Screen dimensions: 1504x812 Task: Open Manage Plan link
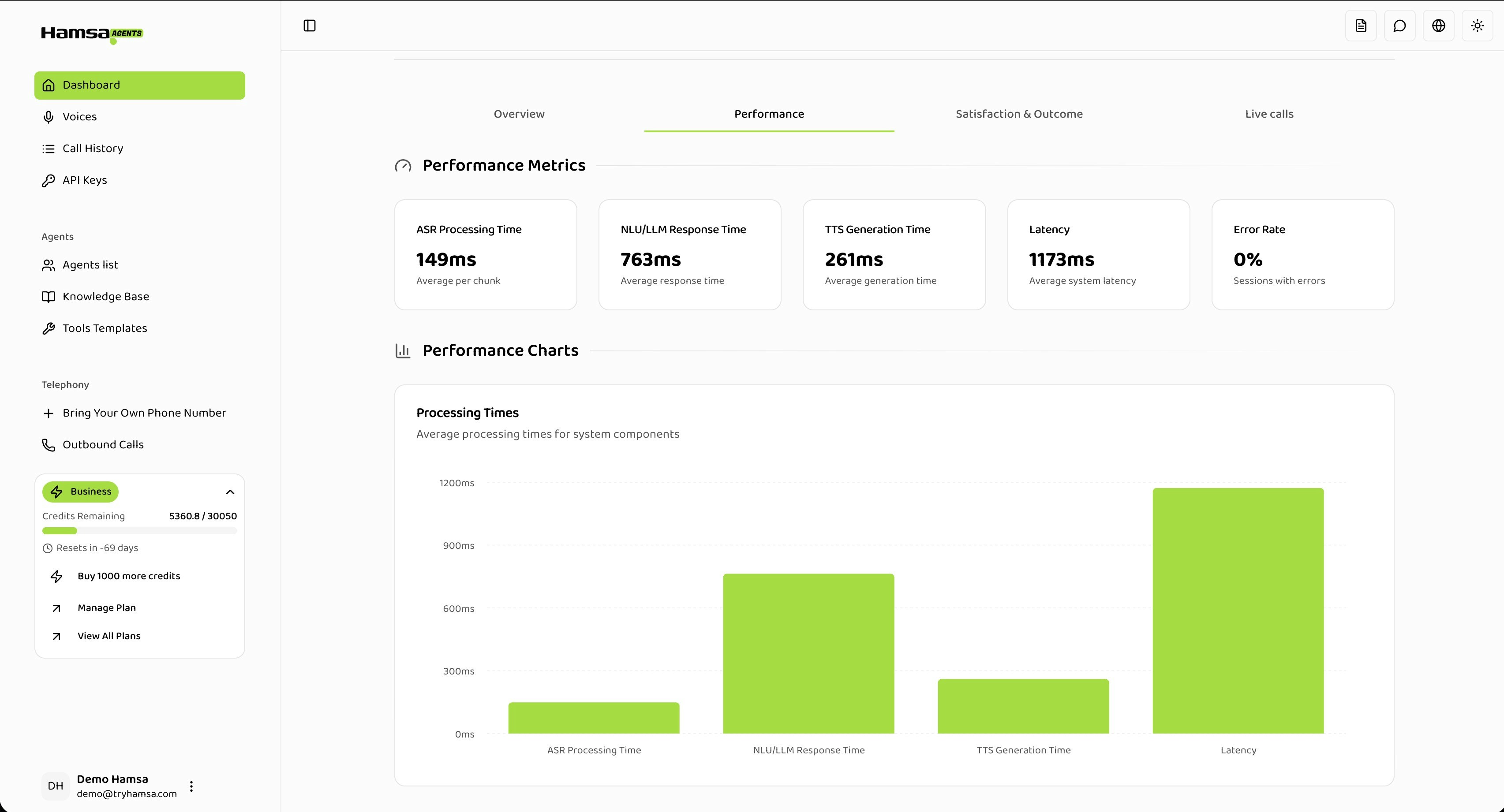[106, 608]
